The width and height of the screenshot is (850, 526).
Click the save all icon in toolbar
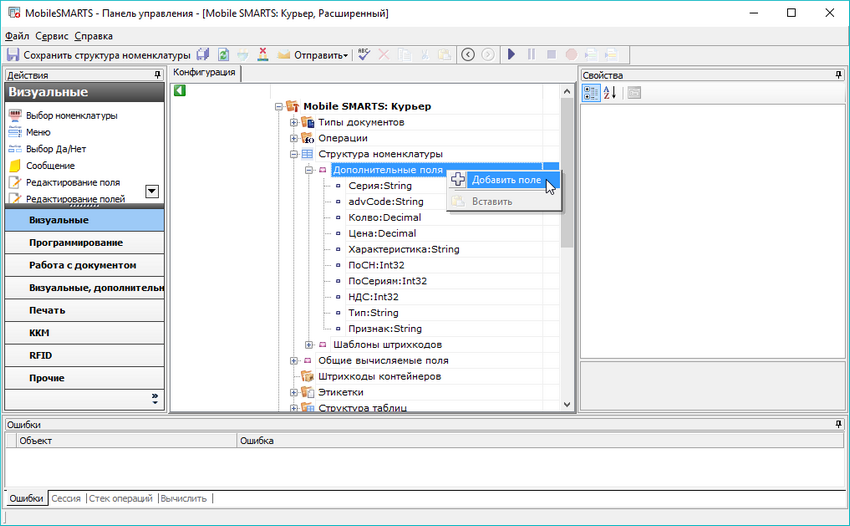pos(203,55)
